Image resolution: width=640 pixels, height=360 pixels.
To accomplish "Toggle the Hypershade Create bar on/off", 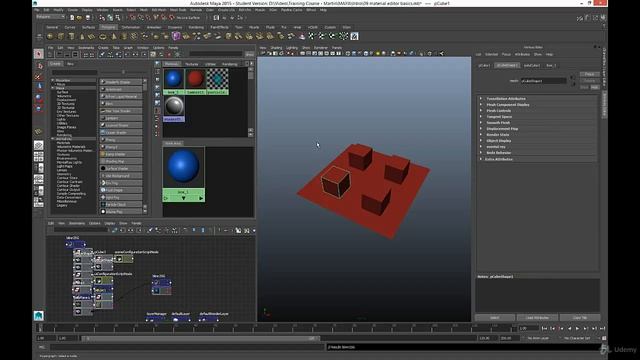I will coord(51,54).
